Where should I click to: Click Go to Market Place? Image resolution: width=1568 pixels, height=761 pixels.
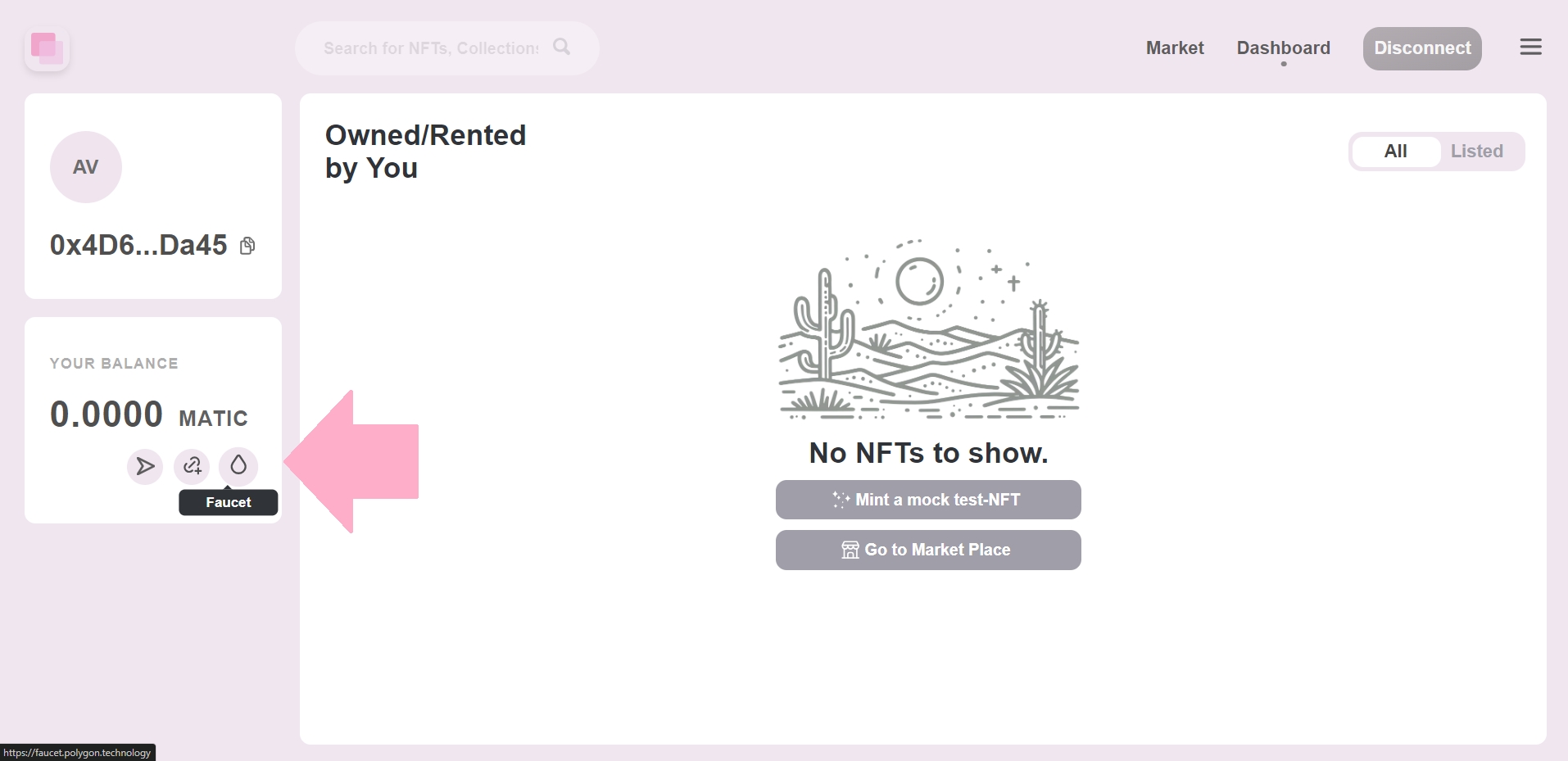(x=928, y=550)
